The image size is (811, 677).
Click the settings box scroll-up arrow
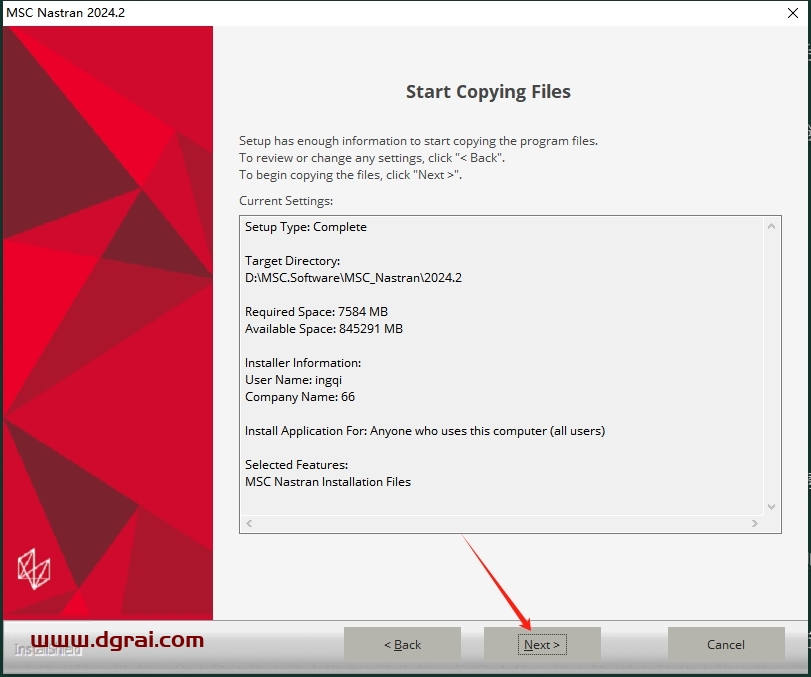point(771,226)
